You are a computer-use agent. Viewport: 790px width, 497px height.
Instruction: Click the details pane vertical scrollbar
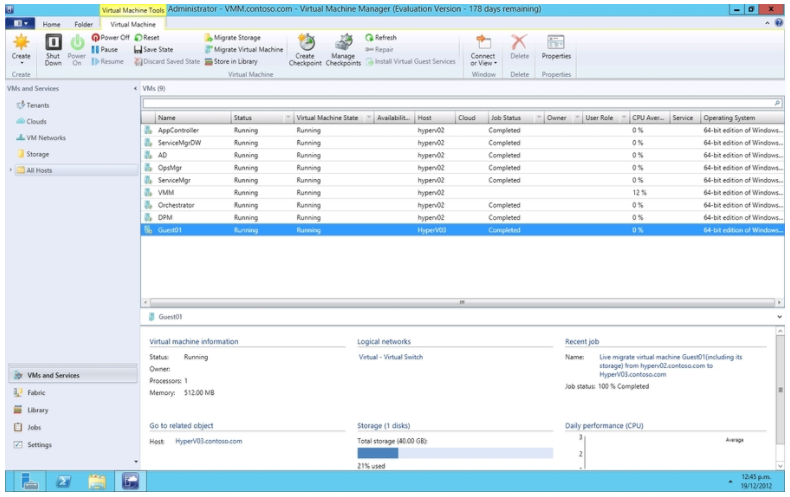780,390
